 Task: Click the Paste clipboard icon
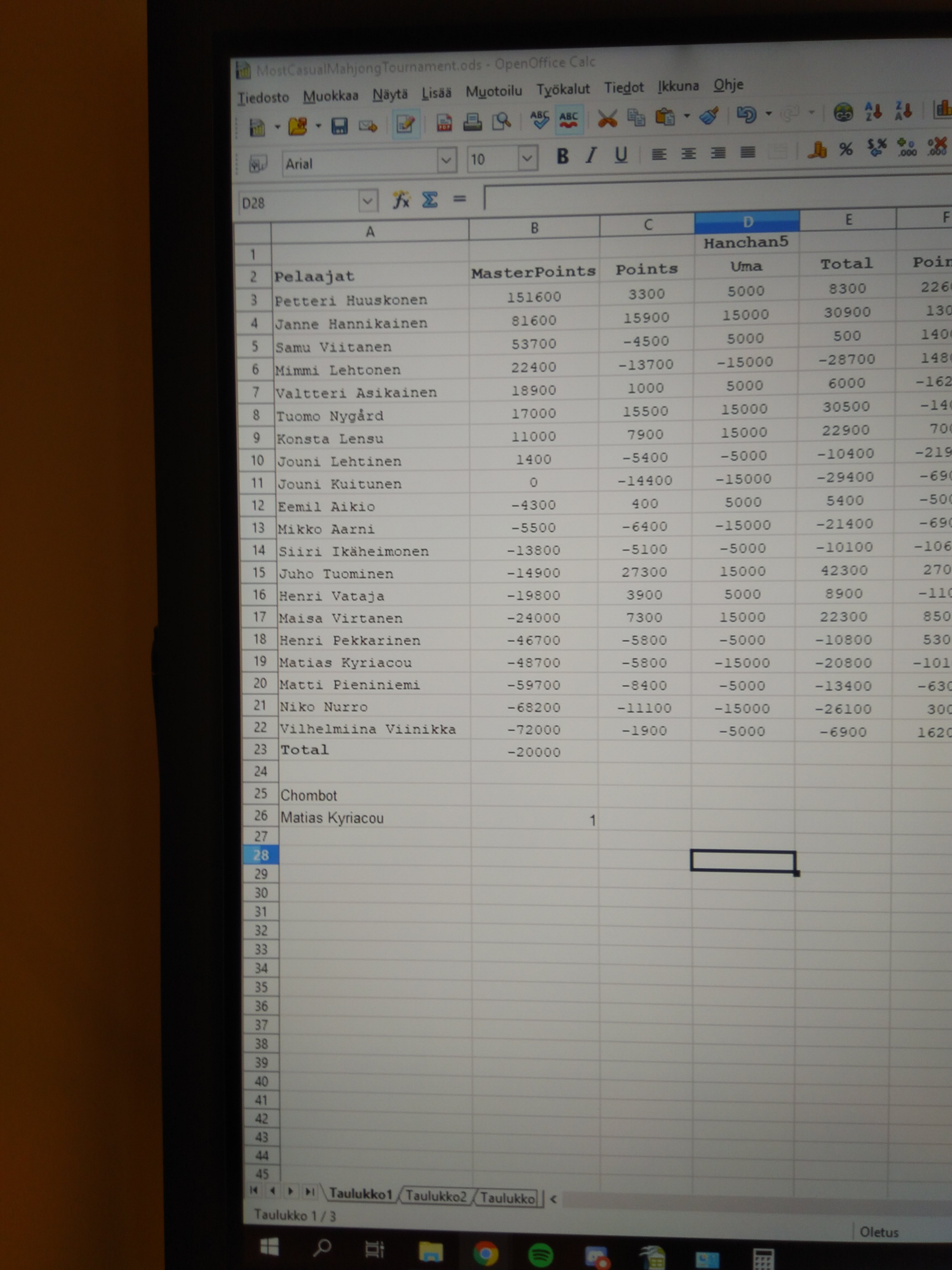coord(665,117)
